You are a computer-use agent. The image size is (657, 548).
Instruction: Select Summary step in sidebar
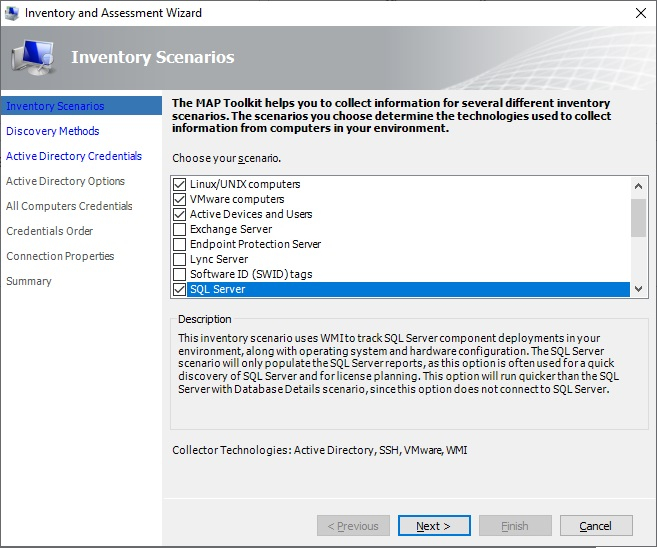pos(29,281)
